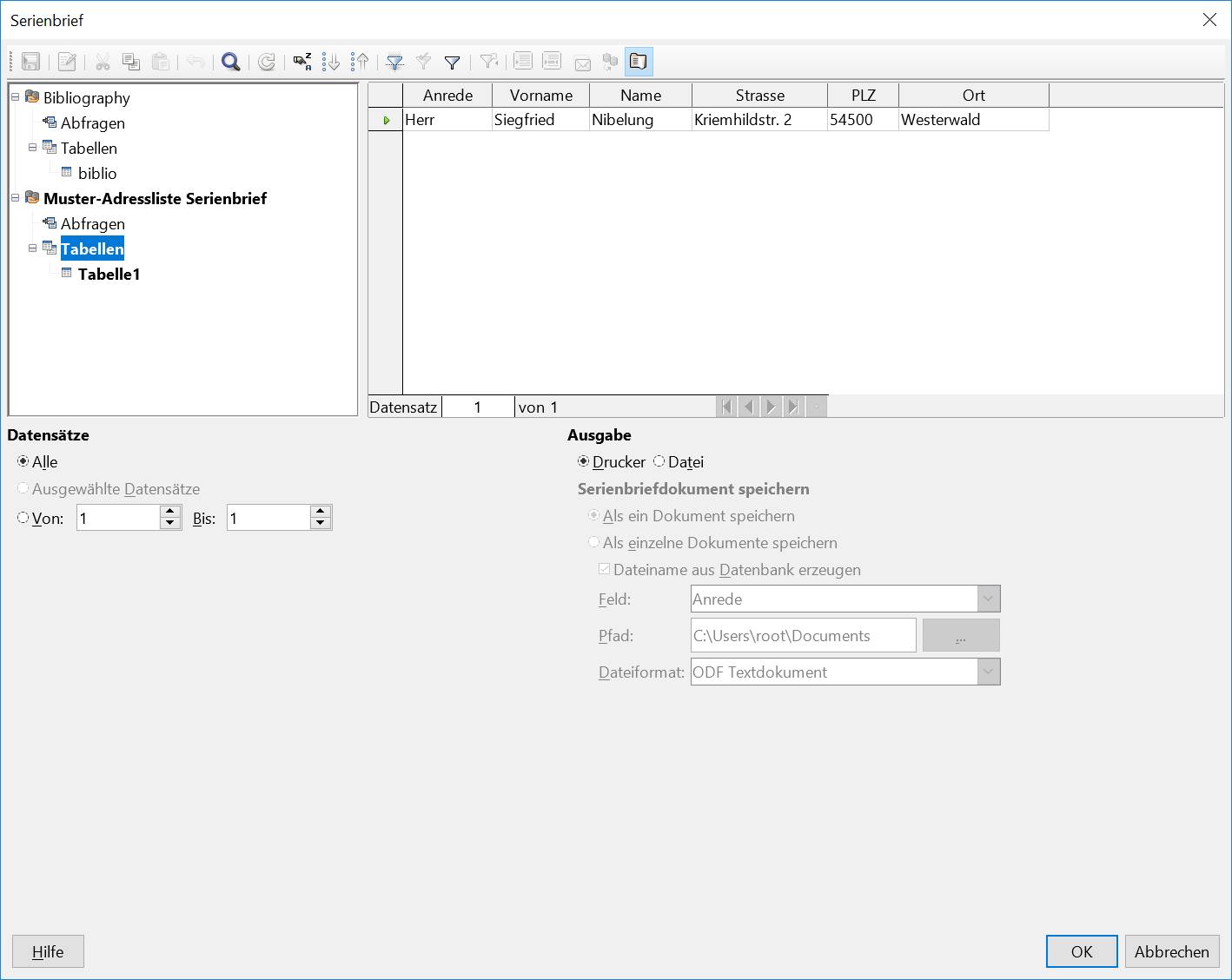This screenshot has height=980, width=1232.
Task: Open Find record with magnifier icon
Action: 231,62
